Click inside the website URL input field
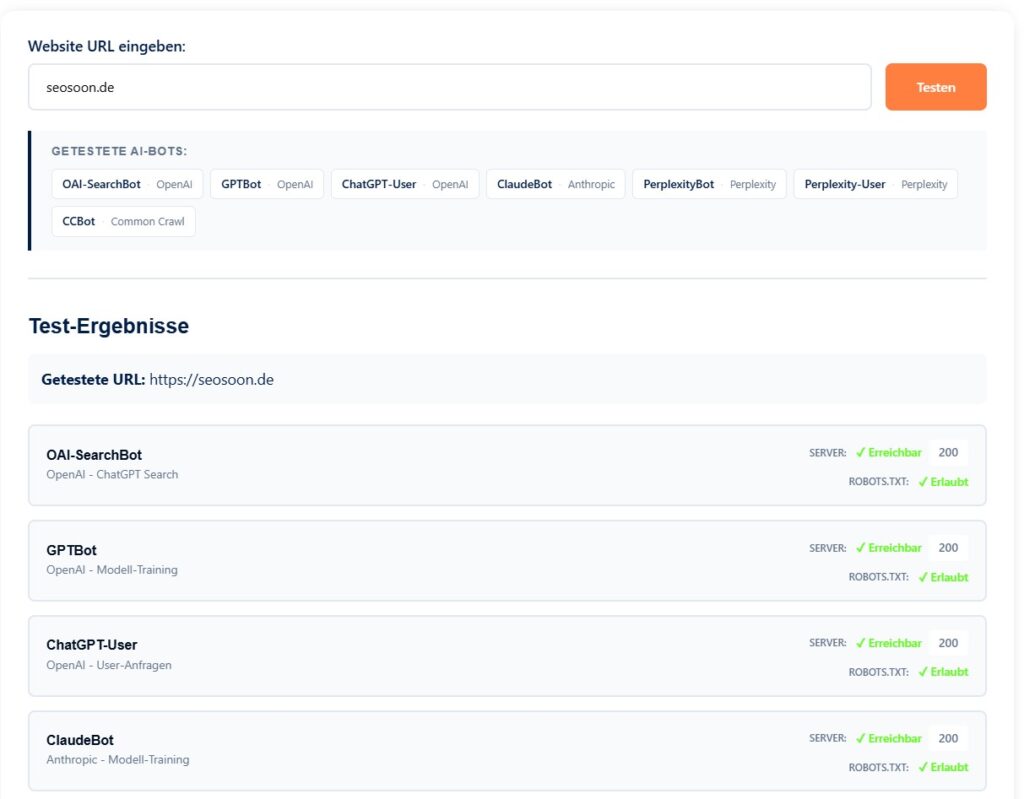This screenshot has height=799, width=1024. click(x=450, y=87)
